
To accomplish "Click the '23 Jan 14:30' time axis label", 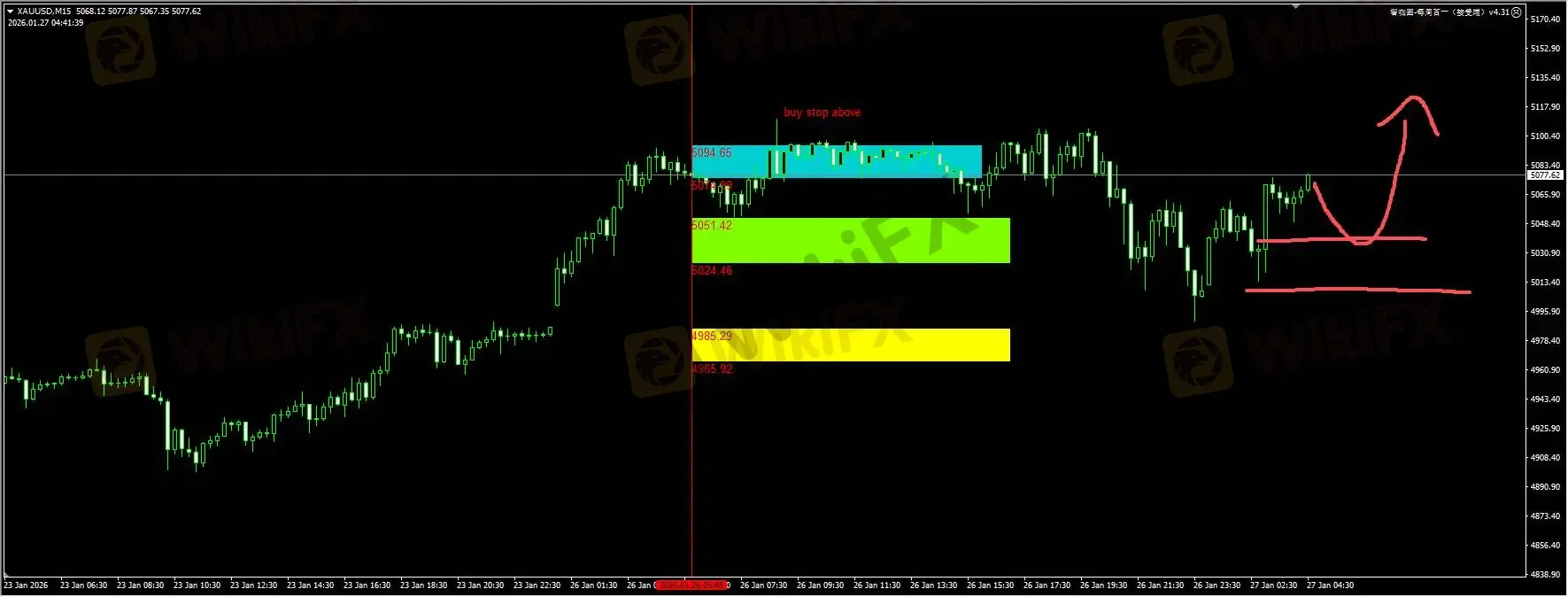I will (x=310, y=585).
